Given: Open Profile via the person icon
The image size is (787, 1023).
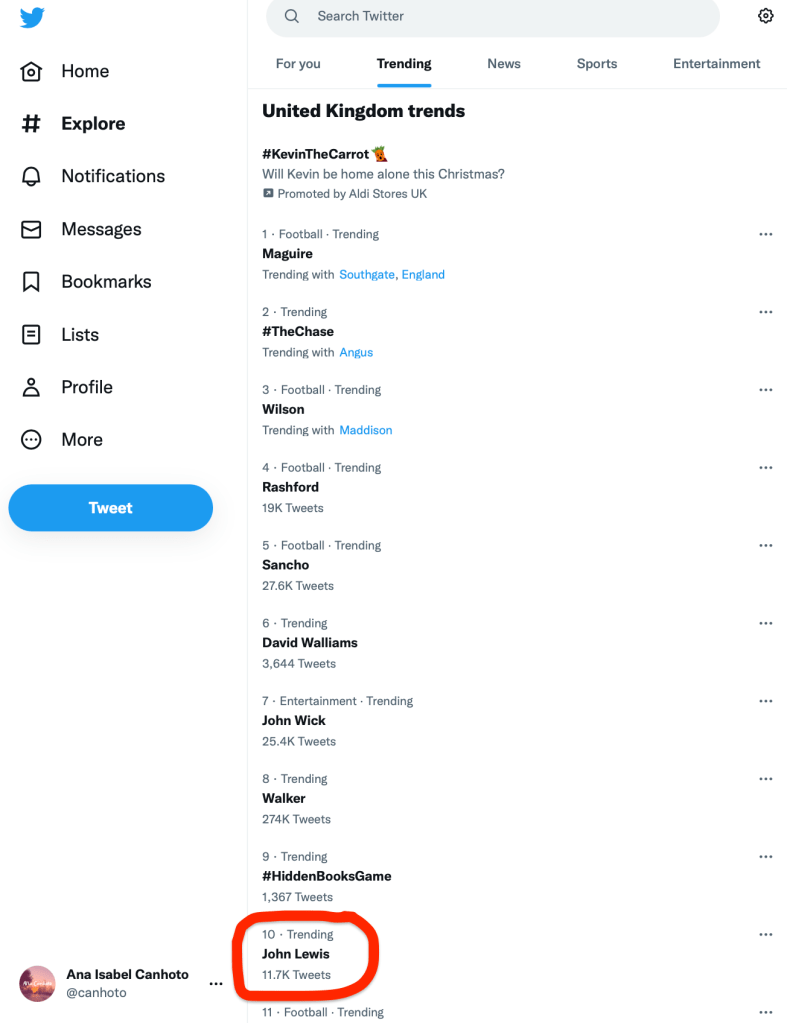Looking at the screenshot, I should 32,387.
